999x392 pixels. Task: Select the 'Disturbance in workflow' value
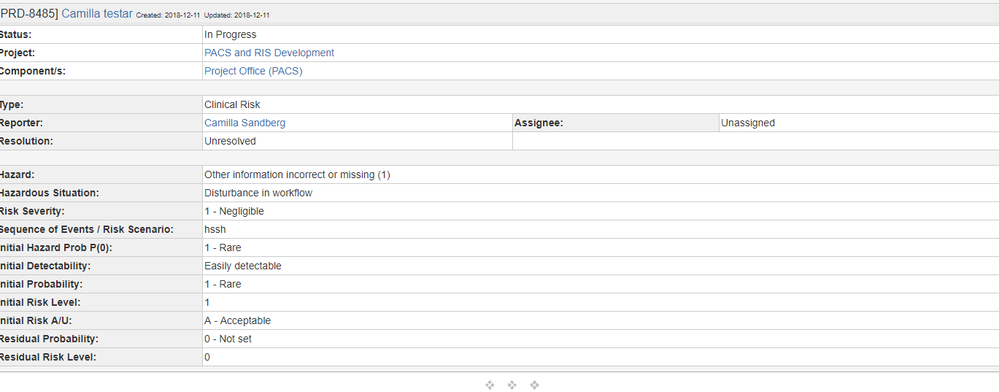258,193
